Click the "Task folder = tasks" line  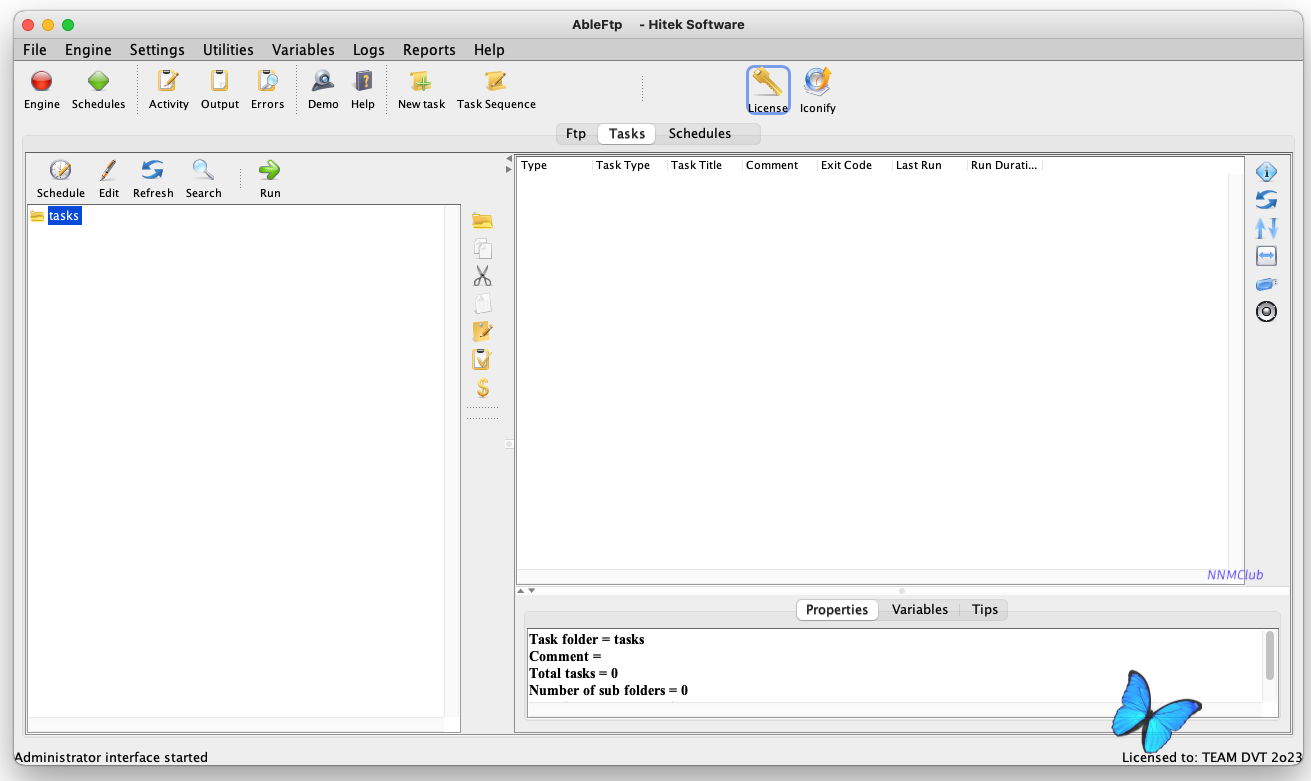pos(587,639)
